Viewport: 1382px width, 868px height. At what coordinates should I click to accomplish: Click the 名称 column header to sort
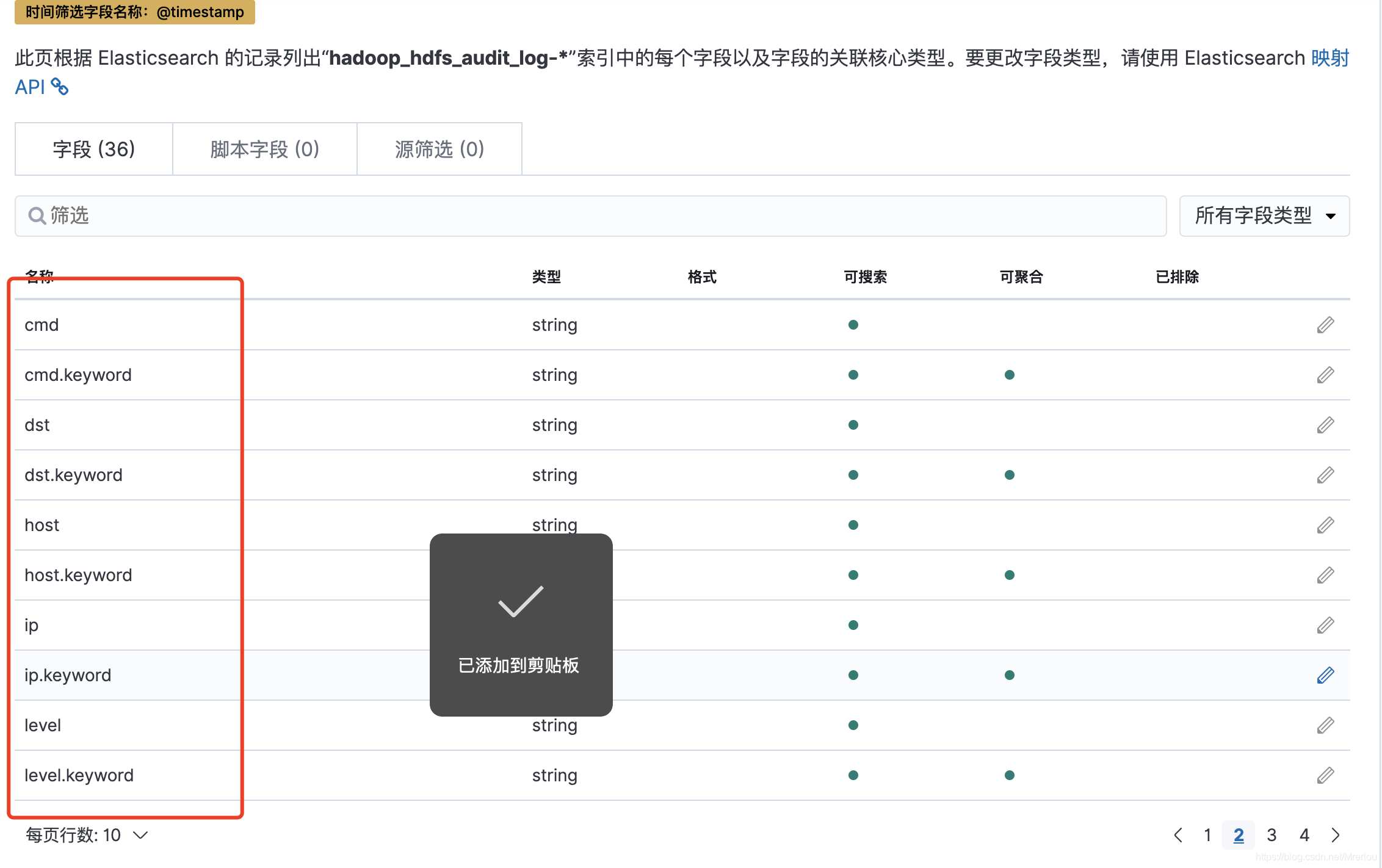coord(39,277)
